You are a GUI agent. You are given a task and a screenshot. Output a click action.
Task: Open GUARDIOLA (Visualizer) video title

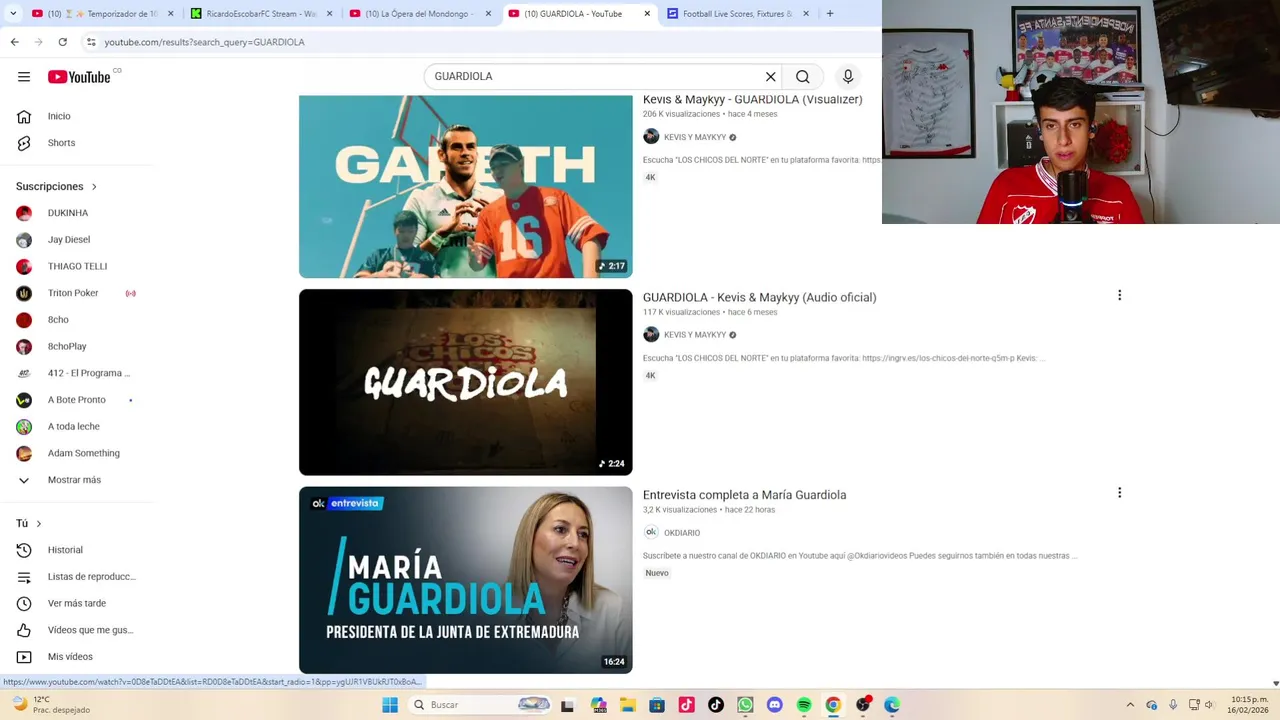pyautogui.click(x=752, y=100)
